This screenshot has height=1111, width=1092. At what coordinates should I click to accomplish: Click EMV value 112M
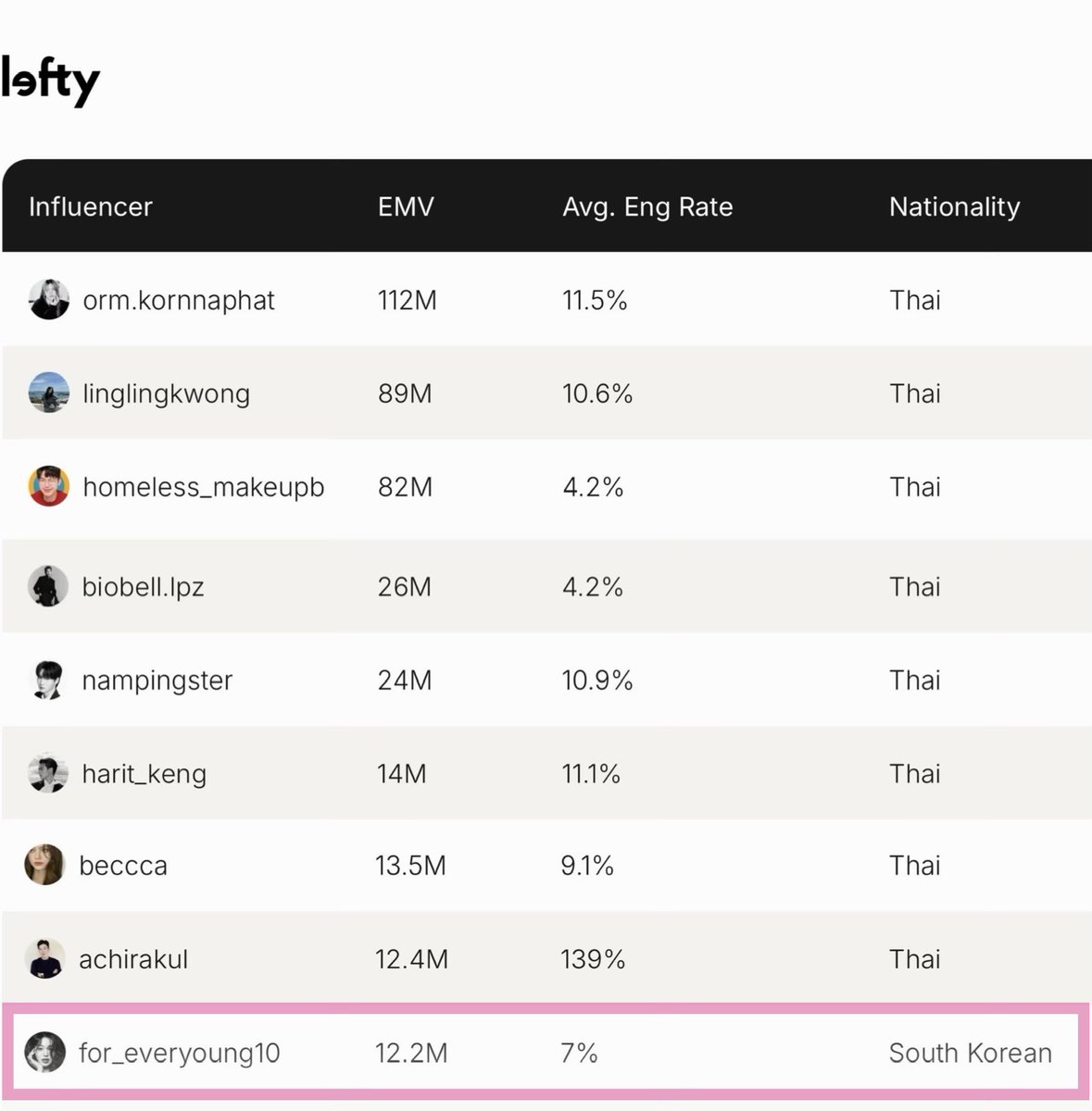click(x=408, y=301)
